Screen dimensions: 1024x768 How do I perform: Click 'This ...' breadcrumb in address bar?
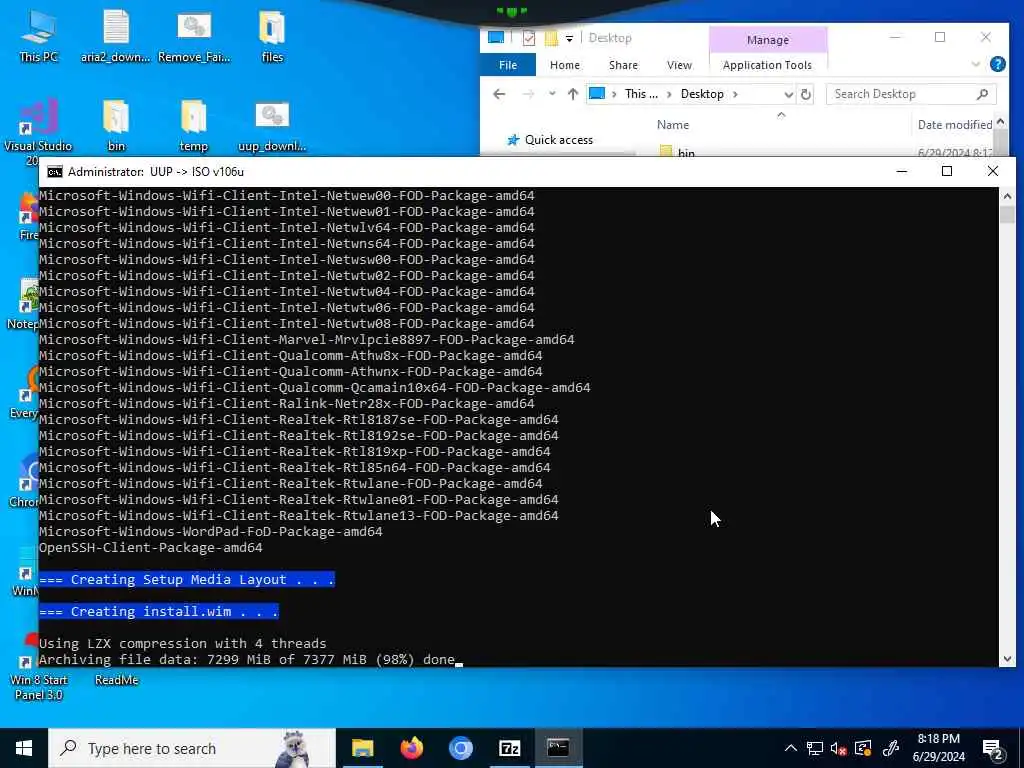[641, 94]
